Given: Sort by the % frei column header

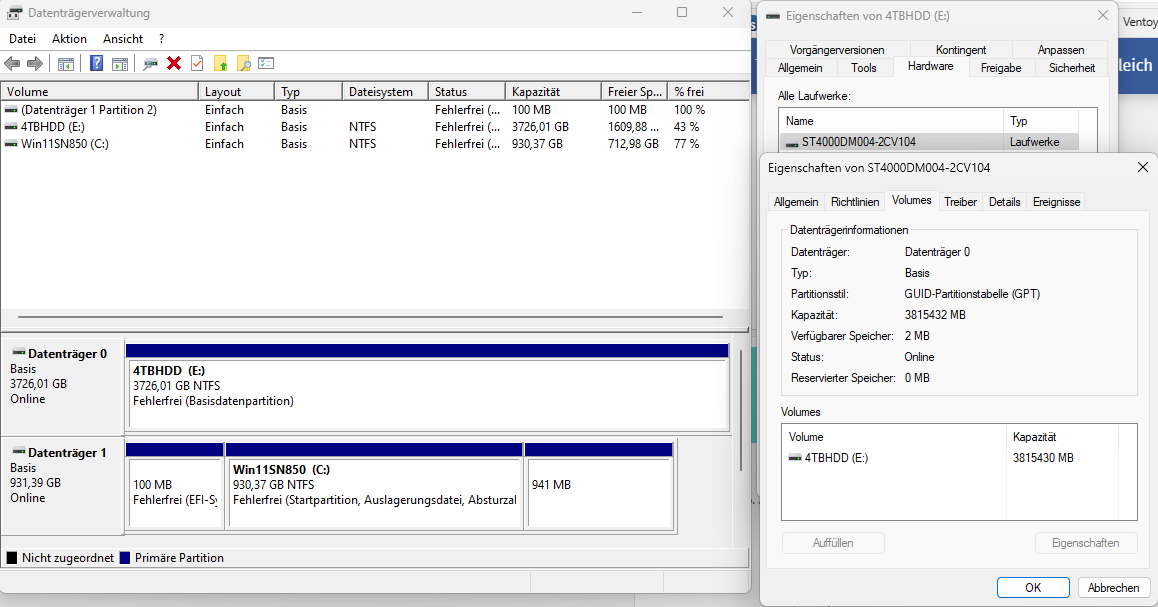Looking at the screenshot, I should [x=708, y=92].
